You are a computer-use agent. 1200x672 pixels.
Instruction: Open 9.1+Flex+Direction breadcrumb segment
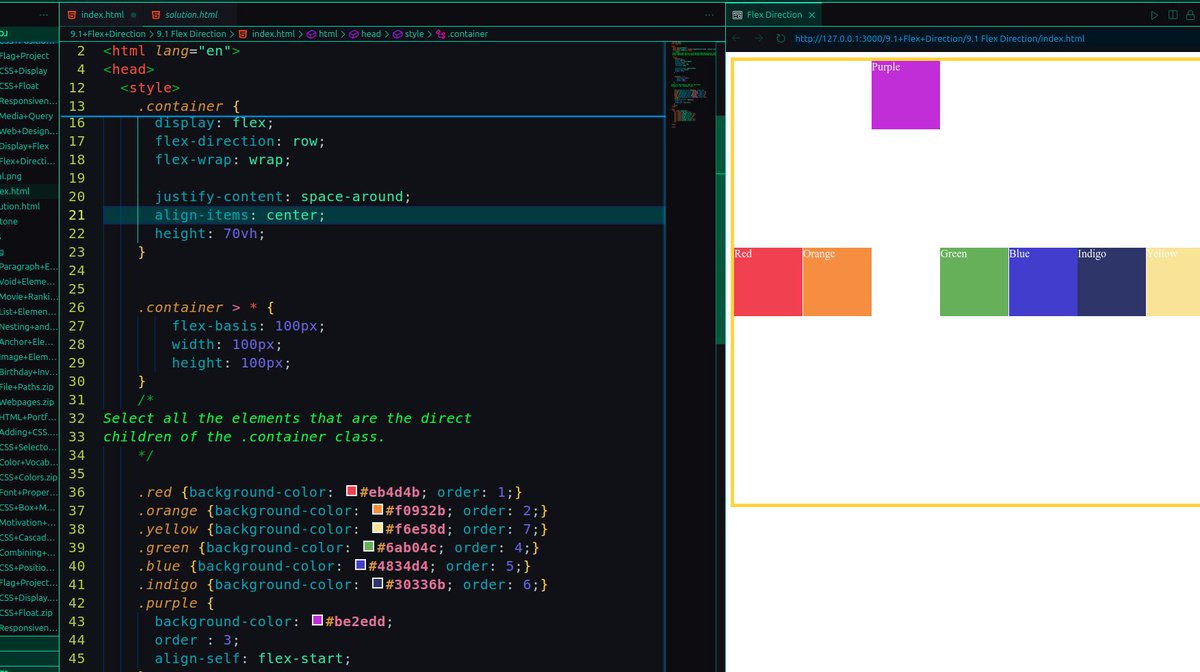tap(107, 34)
